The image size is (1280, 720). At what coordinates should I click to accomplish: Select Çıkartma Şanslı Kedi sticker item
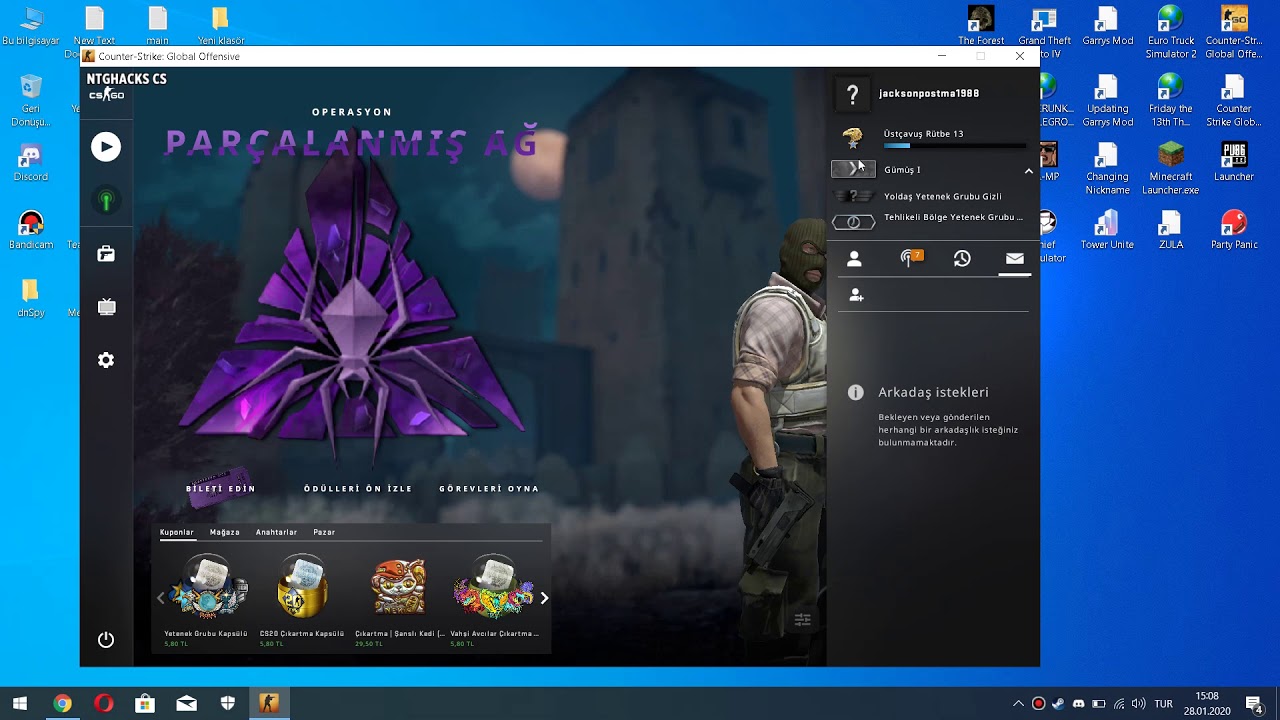399,600
